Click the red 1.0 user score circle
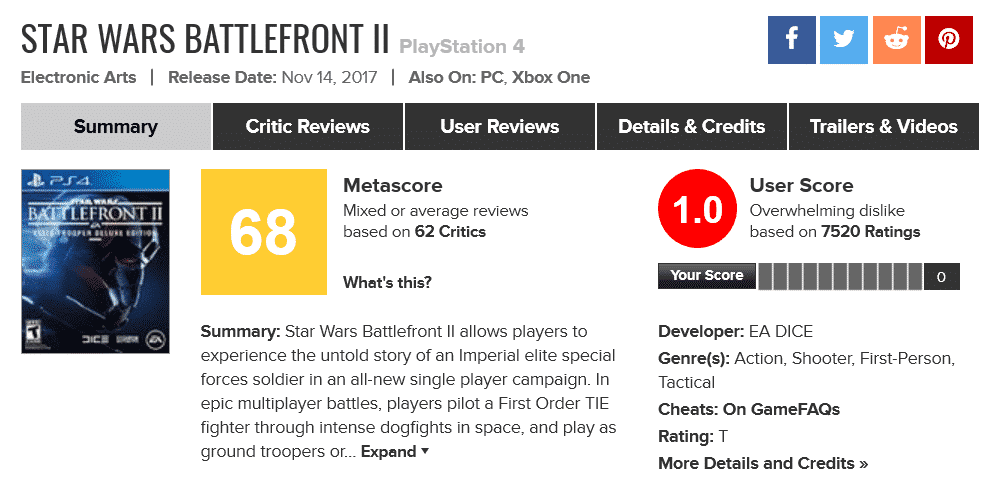 tap(696, 211)
